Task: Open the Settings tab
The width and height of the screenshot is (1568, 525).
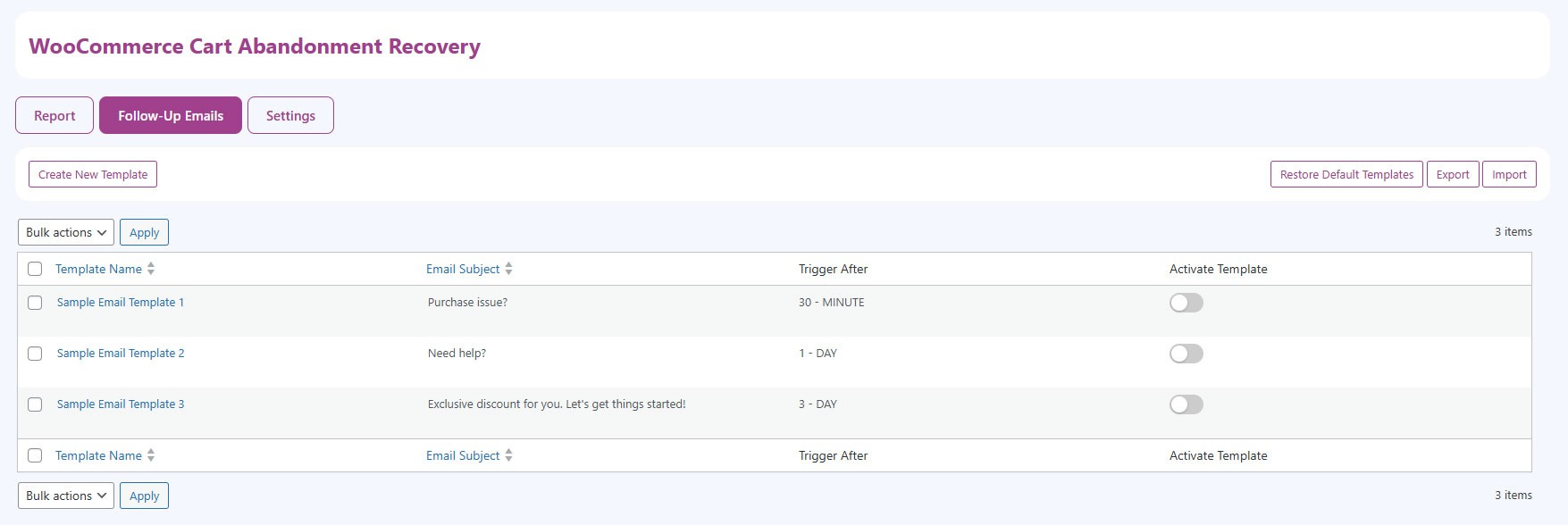Action: (x=290, y=115)
